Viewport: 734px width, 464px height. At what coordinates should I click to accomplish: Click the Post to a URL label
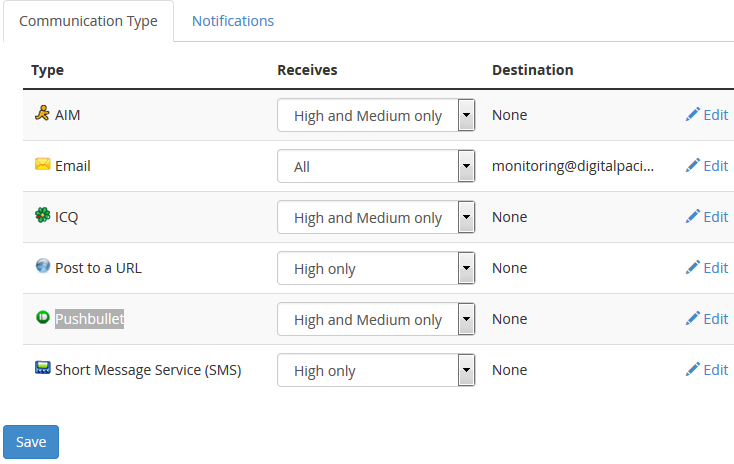tap(98, 268)
